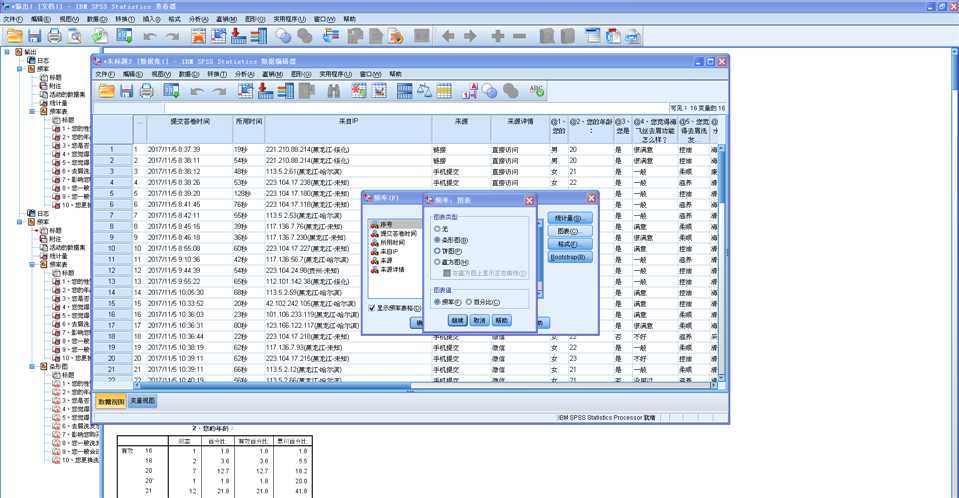The image size is (959, 498).
Task: Go to variable icon in Data Editor toolbar
Action: [265, 91]
